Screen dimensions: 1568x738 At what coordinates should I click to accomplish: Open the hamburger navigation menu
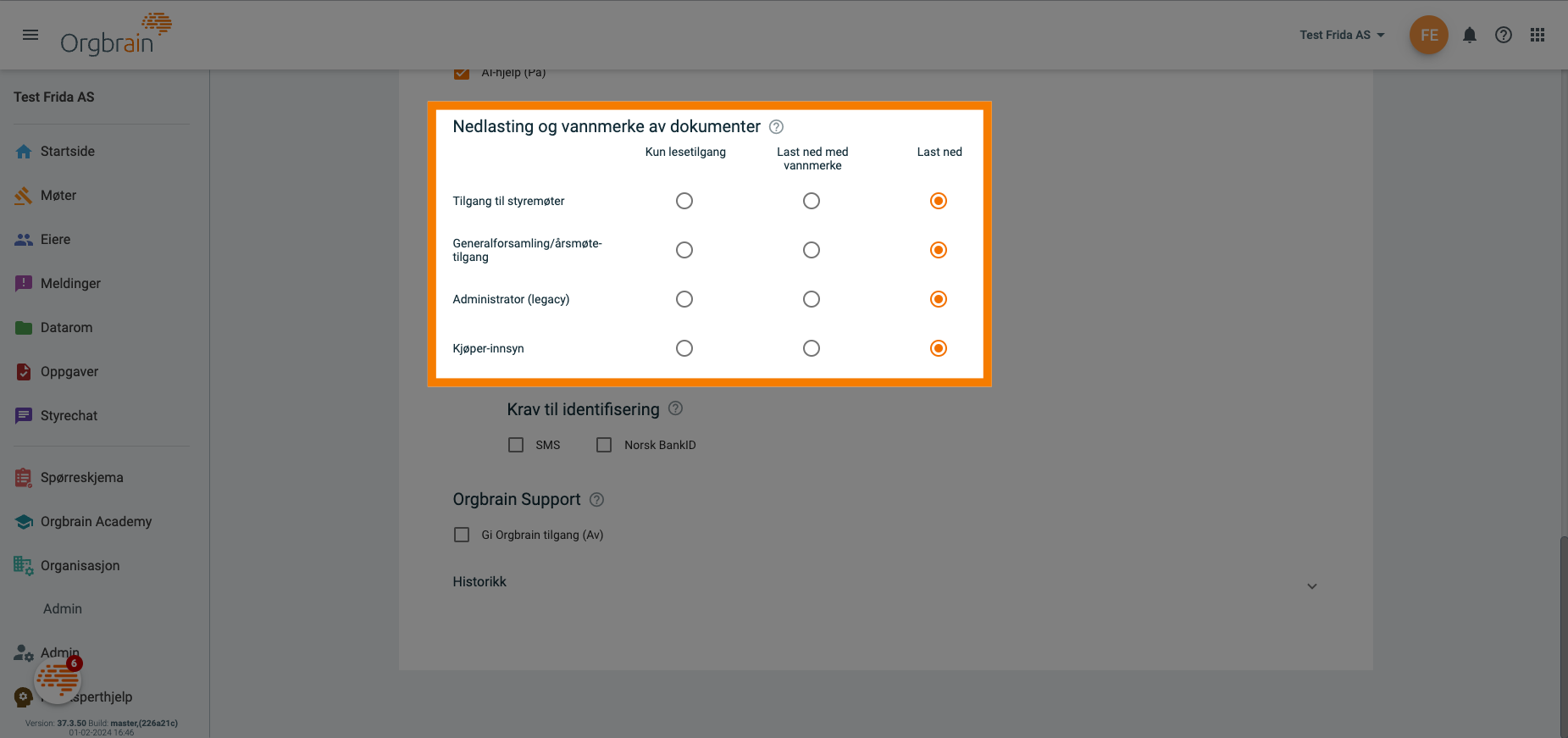(x=30, y=35)
